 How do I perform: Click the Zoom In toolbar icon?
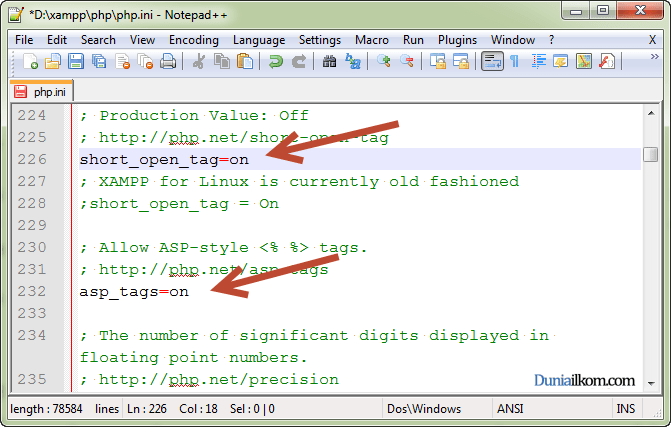385,62
